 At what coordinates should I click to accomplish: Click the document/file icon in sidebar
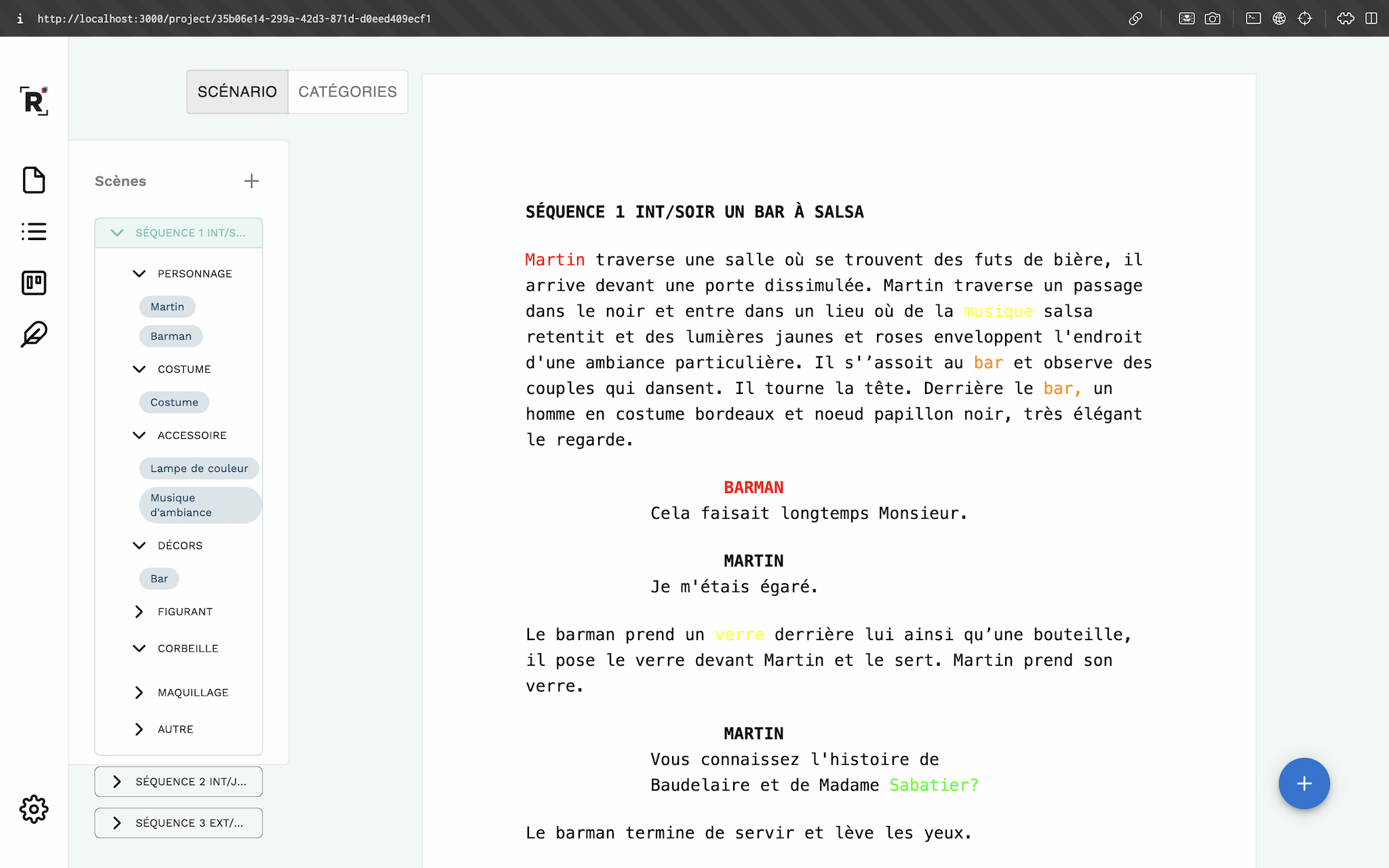coord(34,181)
